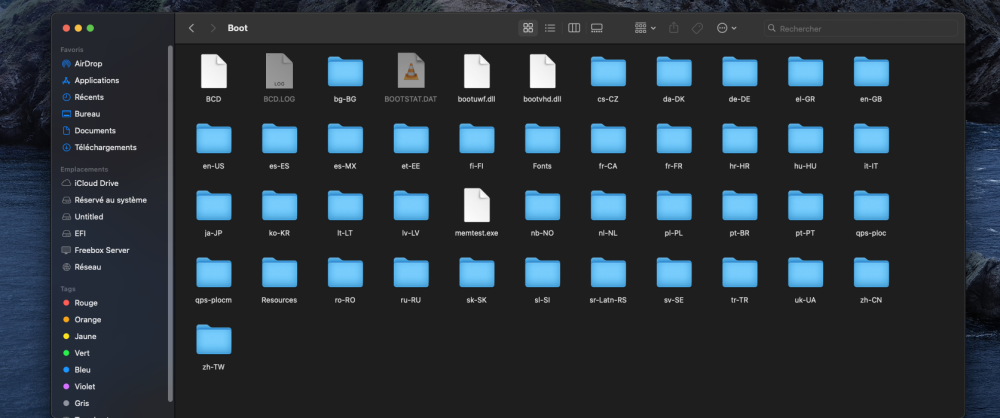Open iCloud Drive in sidebar
Image resolution: width=1000 pixels, height=418 pixels.
tap(96, 183)
